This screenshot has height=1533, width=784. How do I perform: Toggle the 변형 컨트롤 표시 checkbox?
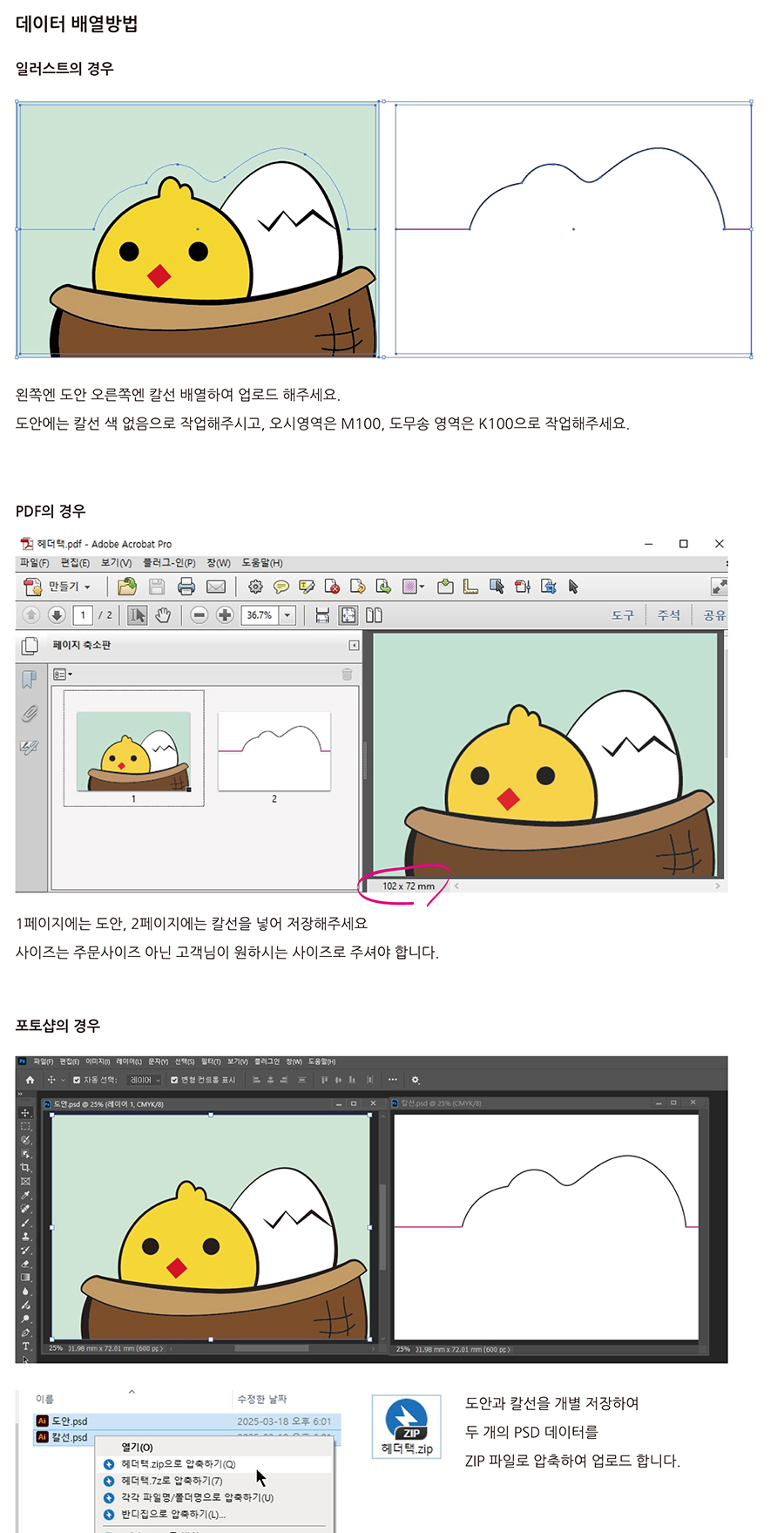[174, 1080]
